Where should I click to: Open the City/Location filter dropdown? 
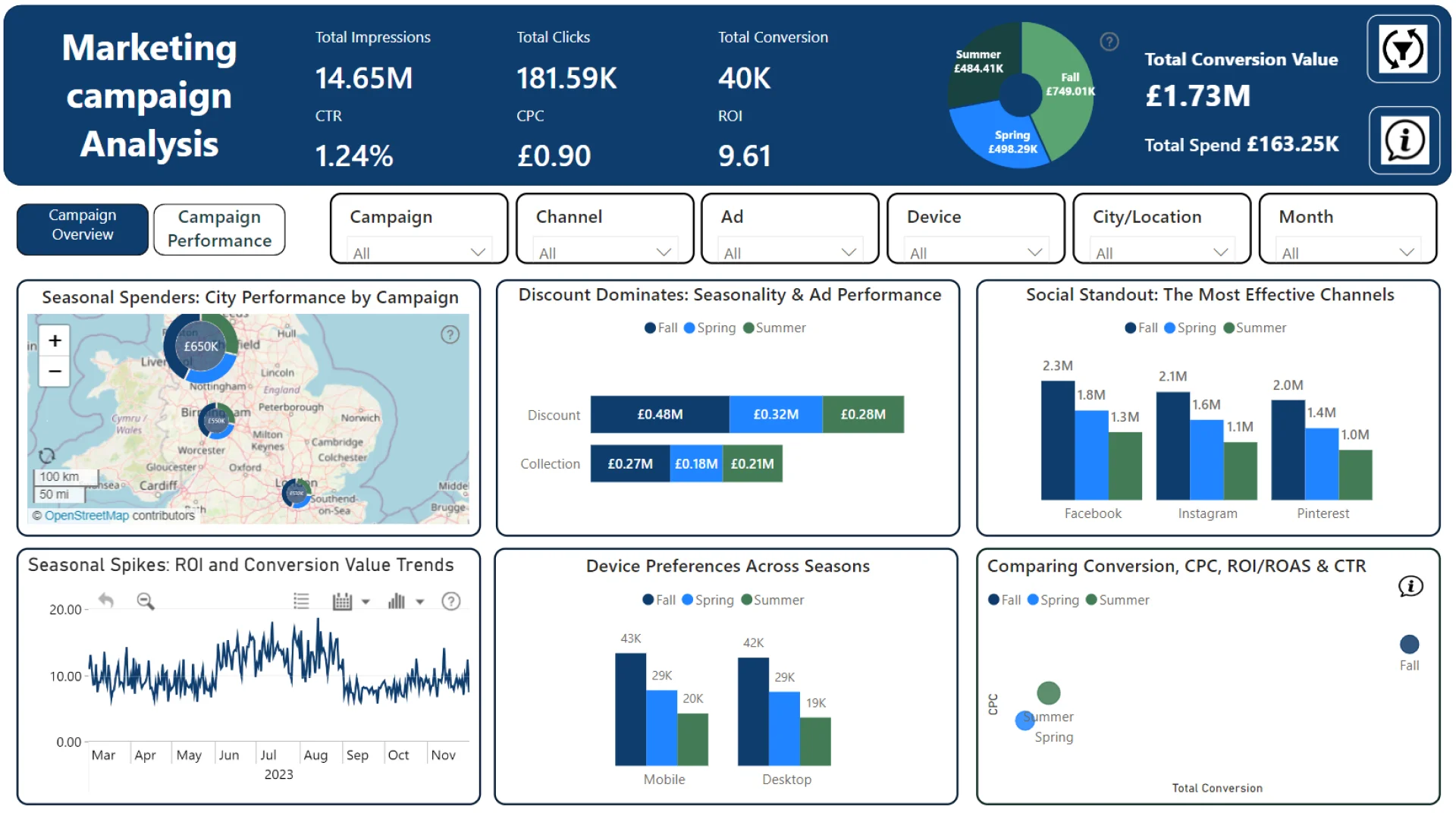point(1162,252)
